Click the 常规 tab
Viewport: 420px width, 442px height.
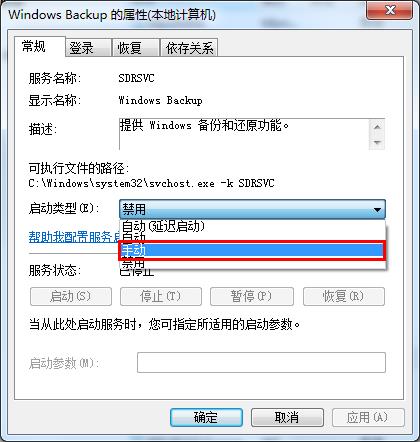(39, 46)
